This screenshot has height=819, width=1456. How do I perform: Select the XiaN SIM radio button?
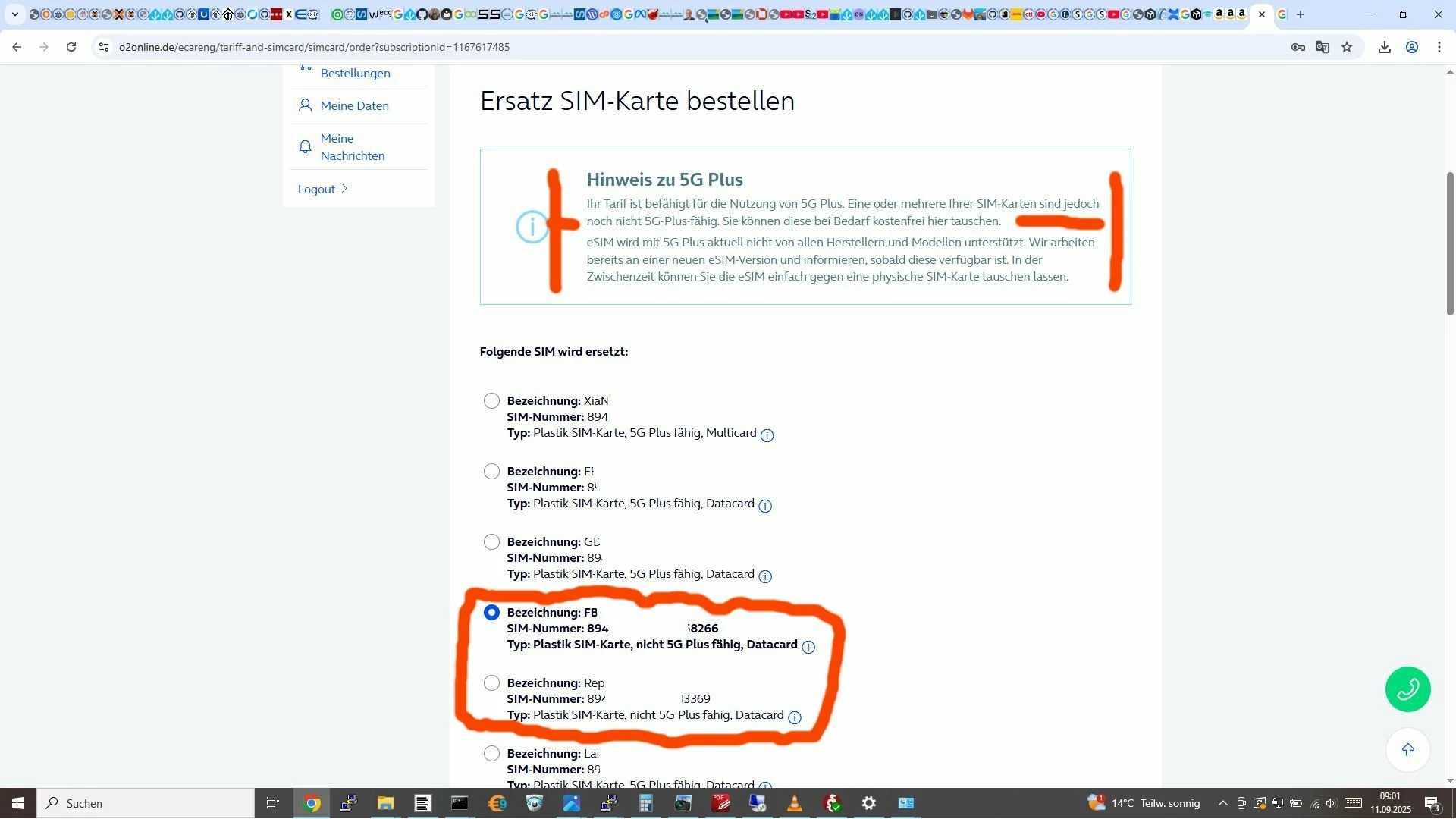[491, 400]
